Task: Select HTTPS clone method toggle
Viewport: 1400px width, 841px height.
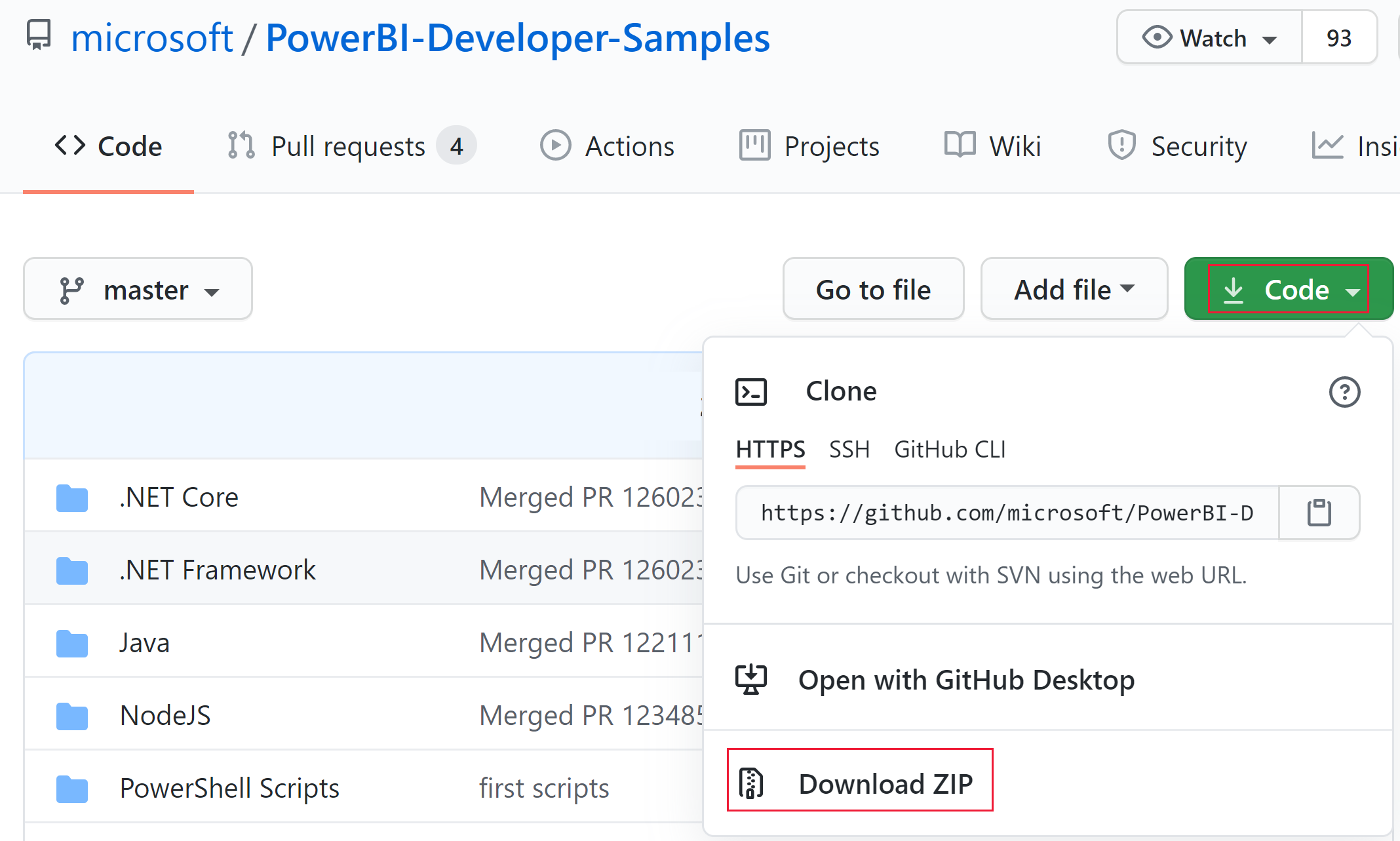Action: coord(771,448)
